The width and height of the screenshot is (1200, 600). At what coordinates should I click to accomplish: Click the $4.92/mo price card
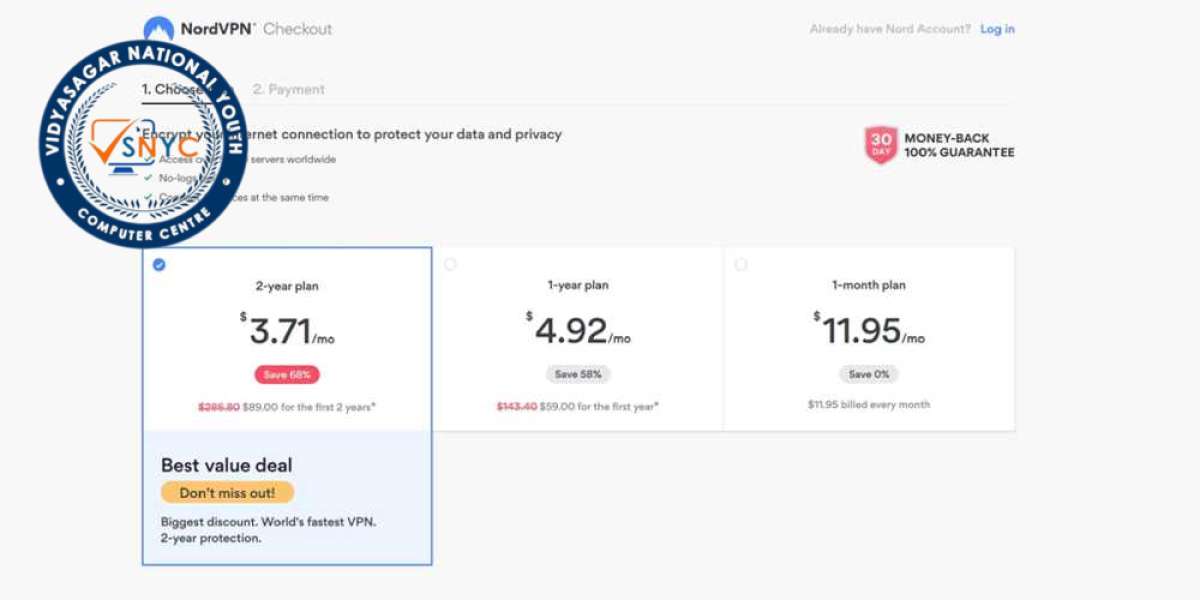(578, 339)
